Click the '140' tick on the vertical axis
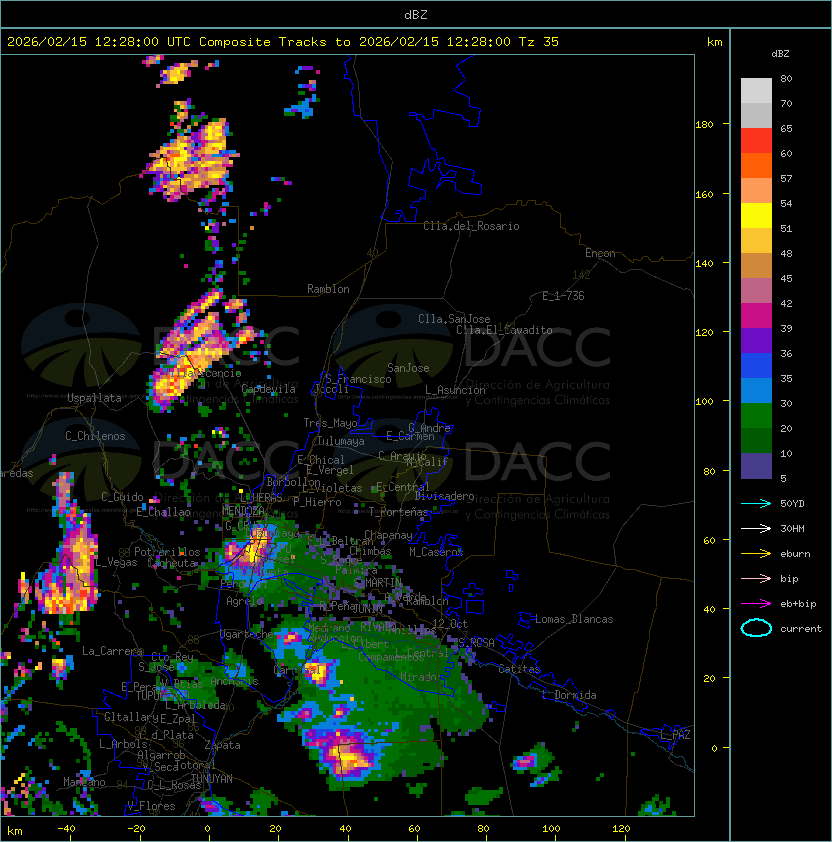The image size is (832, 842). [x=704, y=264]
